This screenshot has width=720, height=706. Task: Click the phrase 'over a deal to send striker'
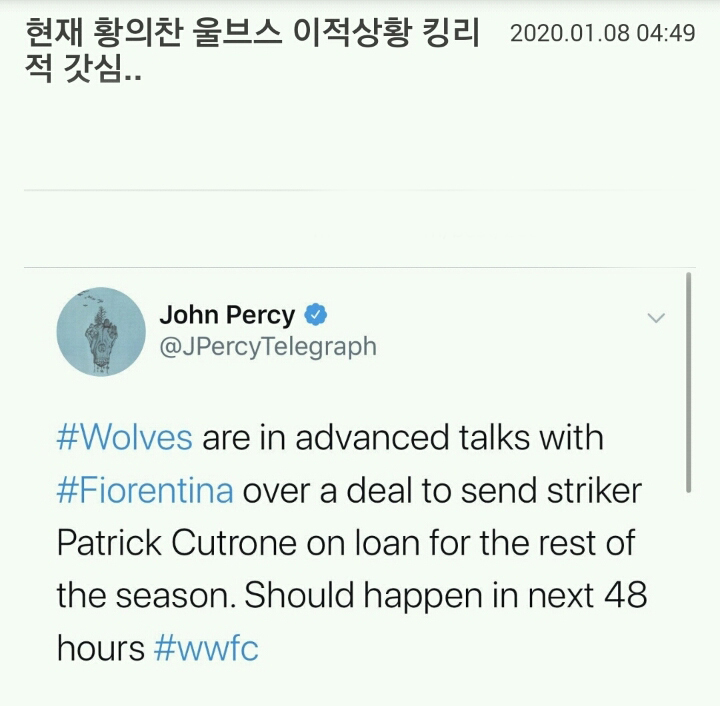442,491
